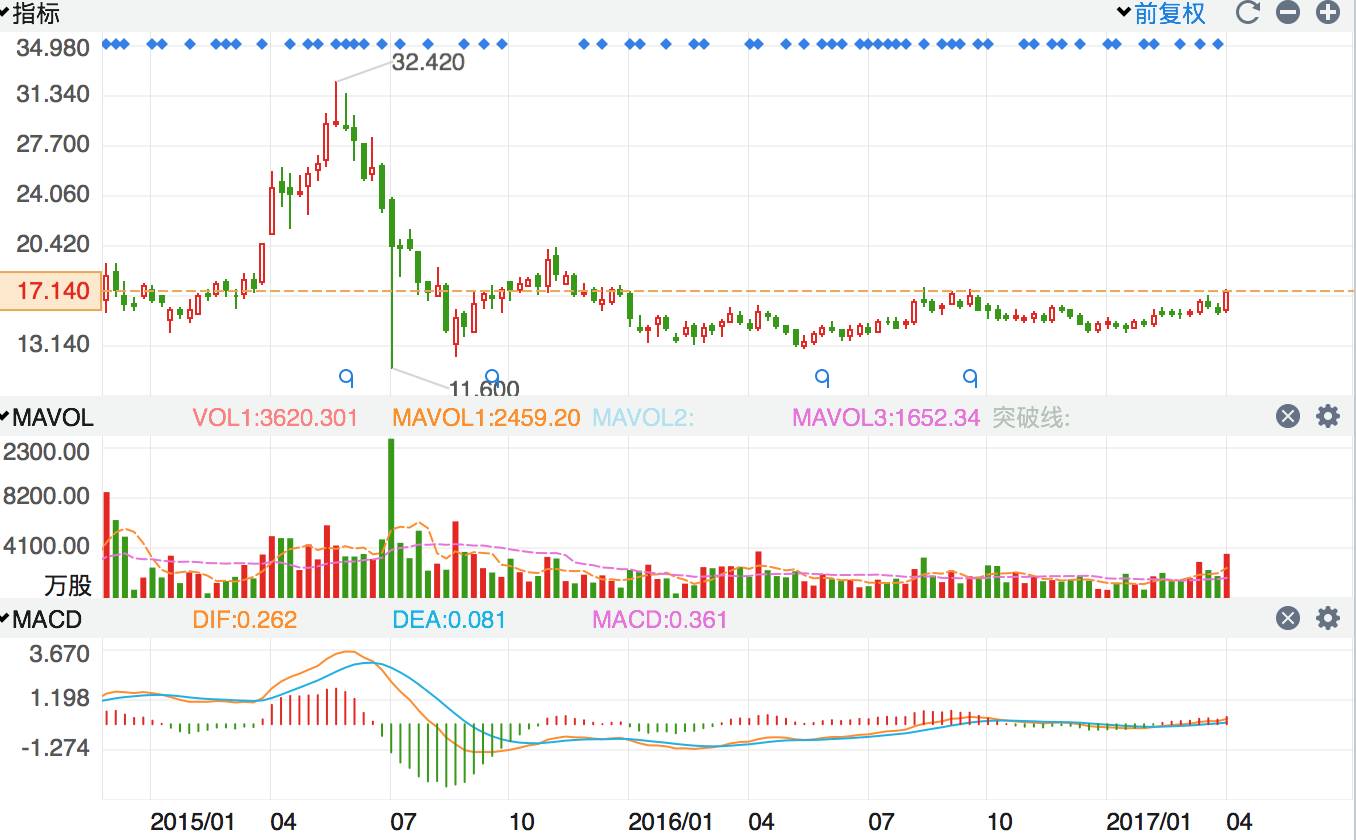Select the MAVOL2: legend entry

(x=643, y=417)
